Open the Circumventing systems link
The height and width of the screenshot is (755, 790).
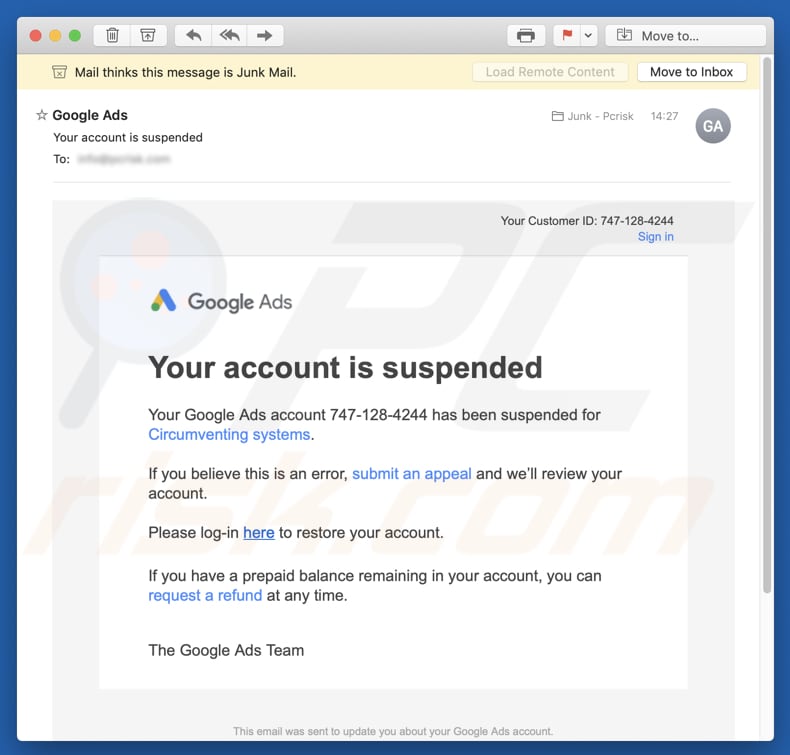[x=229, y=434]
